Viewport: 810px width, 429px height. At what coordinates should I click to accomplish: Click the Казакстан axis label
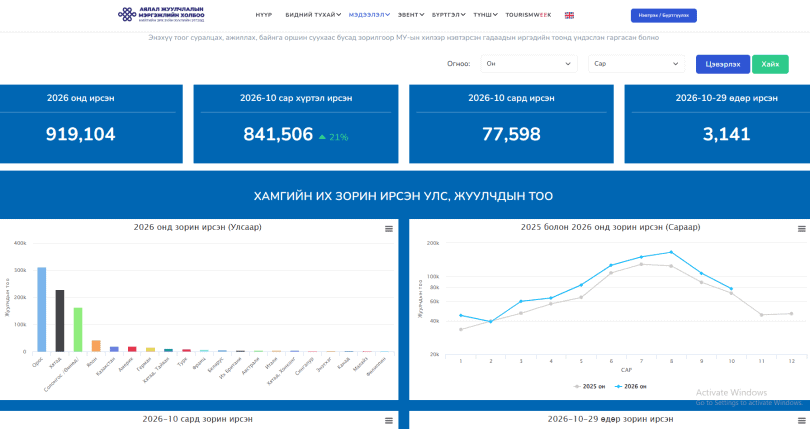pos(106,366)
